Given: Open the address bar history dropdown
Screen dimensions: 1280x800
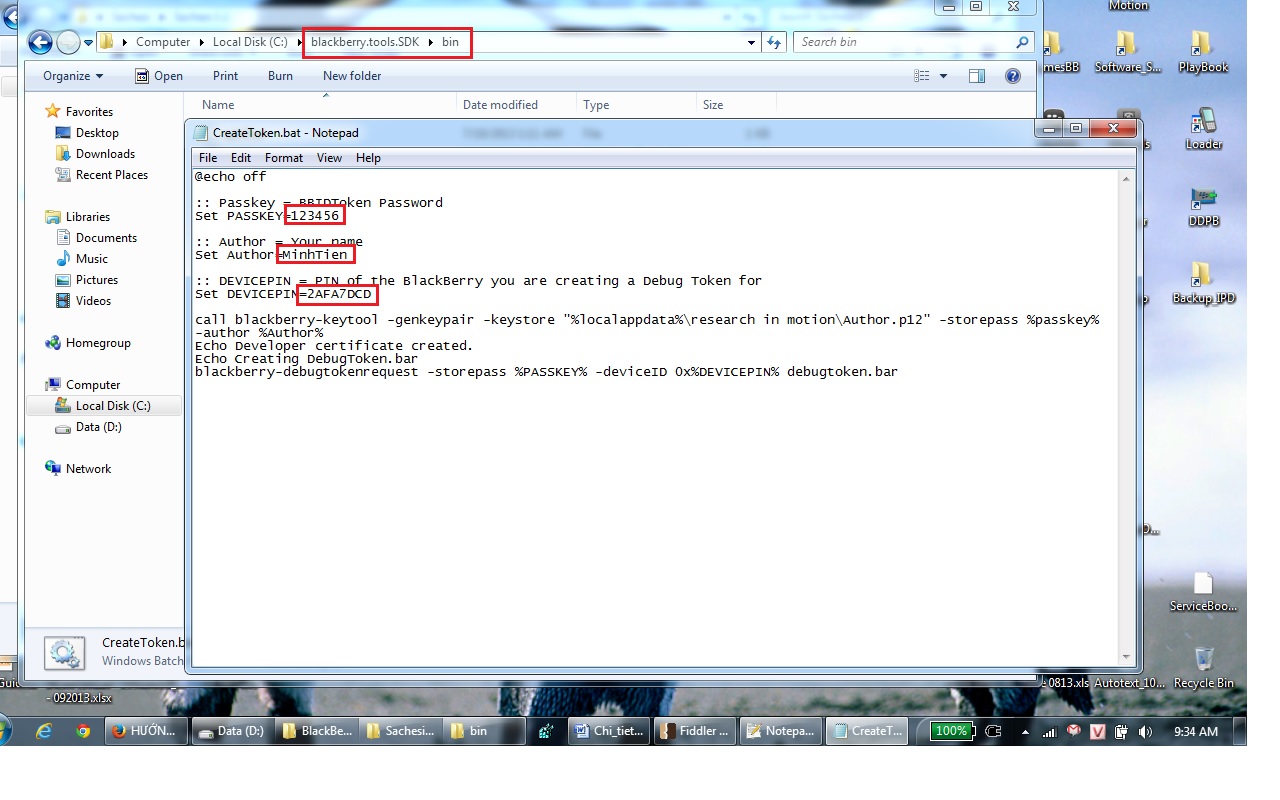Looking at the screenshot, I should (x=752, y=42).
